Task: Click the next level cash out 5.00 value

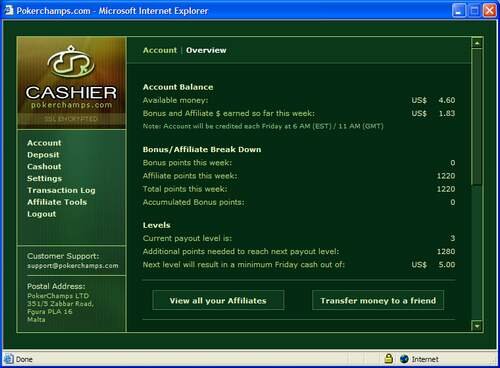Action: pyautogui.click(x=447, y=265)
